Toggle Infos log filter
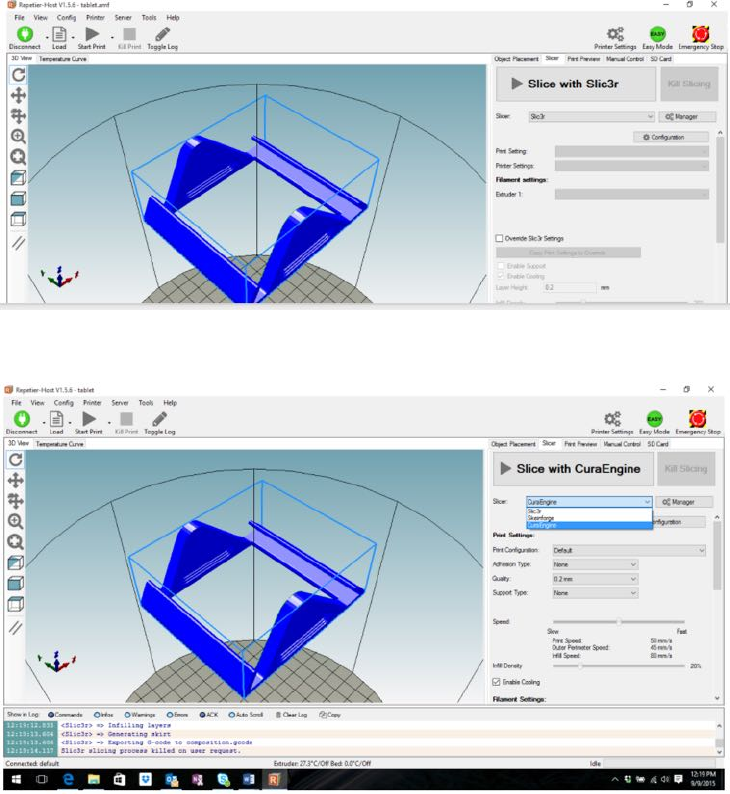Image resolution: width=730 pixels, height=794 pixels. point(104,715)
